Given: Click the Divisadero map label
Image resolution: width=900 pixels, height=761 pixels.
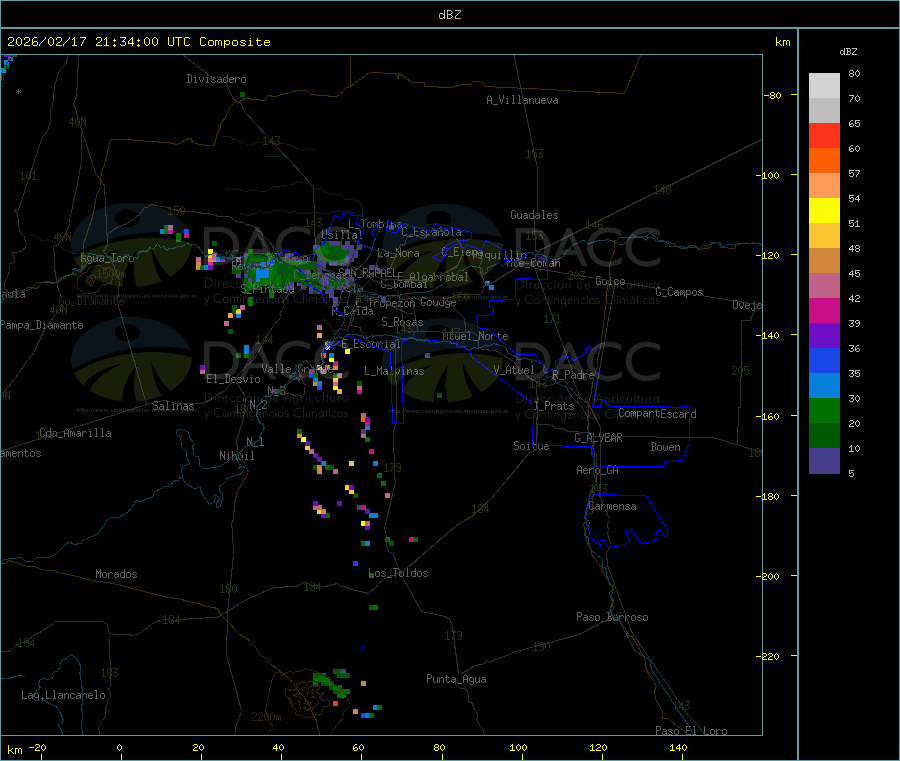Looking at the screenshot, I should (x=216, y=79).
